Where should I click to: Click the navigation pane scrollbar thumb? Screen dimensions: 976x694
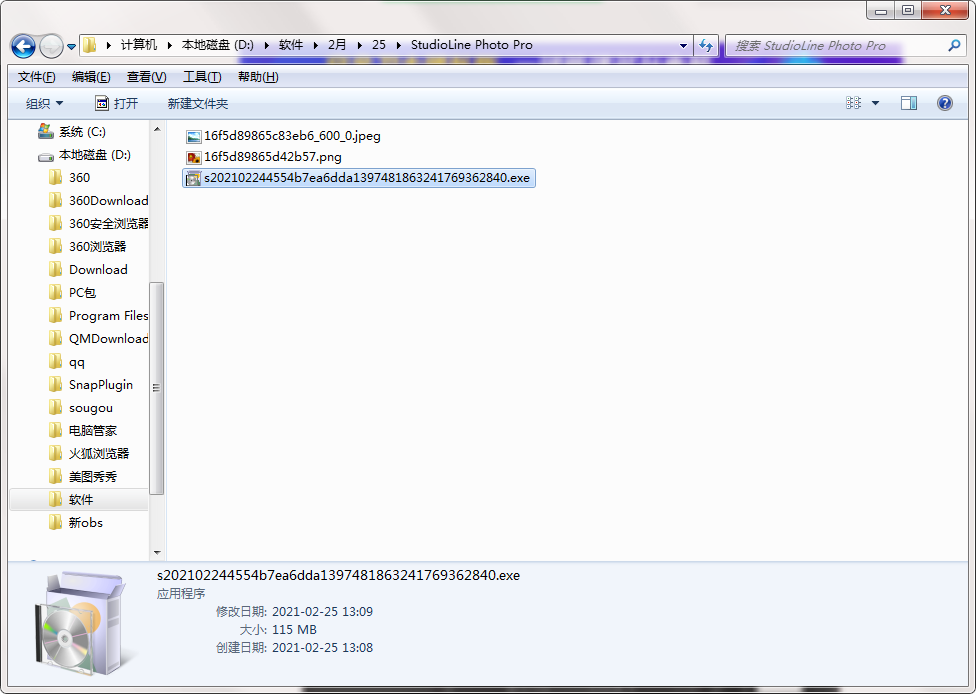coord(157,388)
